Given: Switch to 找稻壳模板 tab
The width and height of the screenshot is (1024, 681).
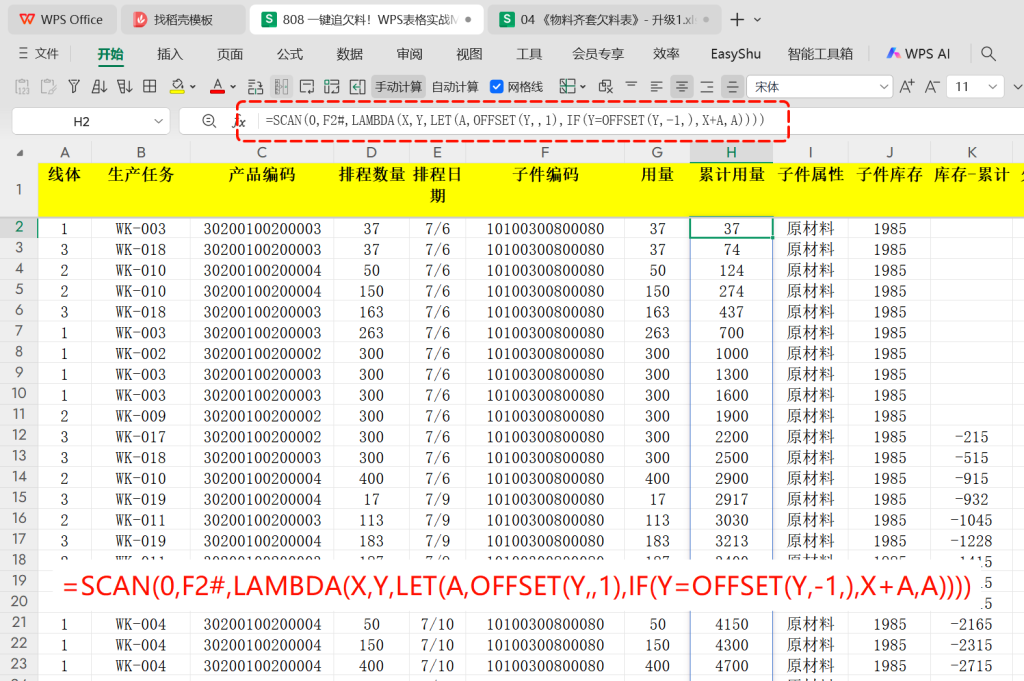Looking at the screenshot, I should click(183, 20).
